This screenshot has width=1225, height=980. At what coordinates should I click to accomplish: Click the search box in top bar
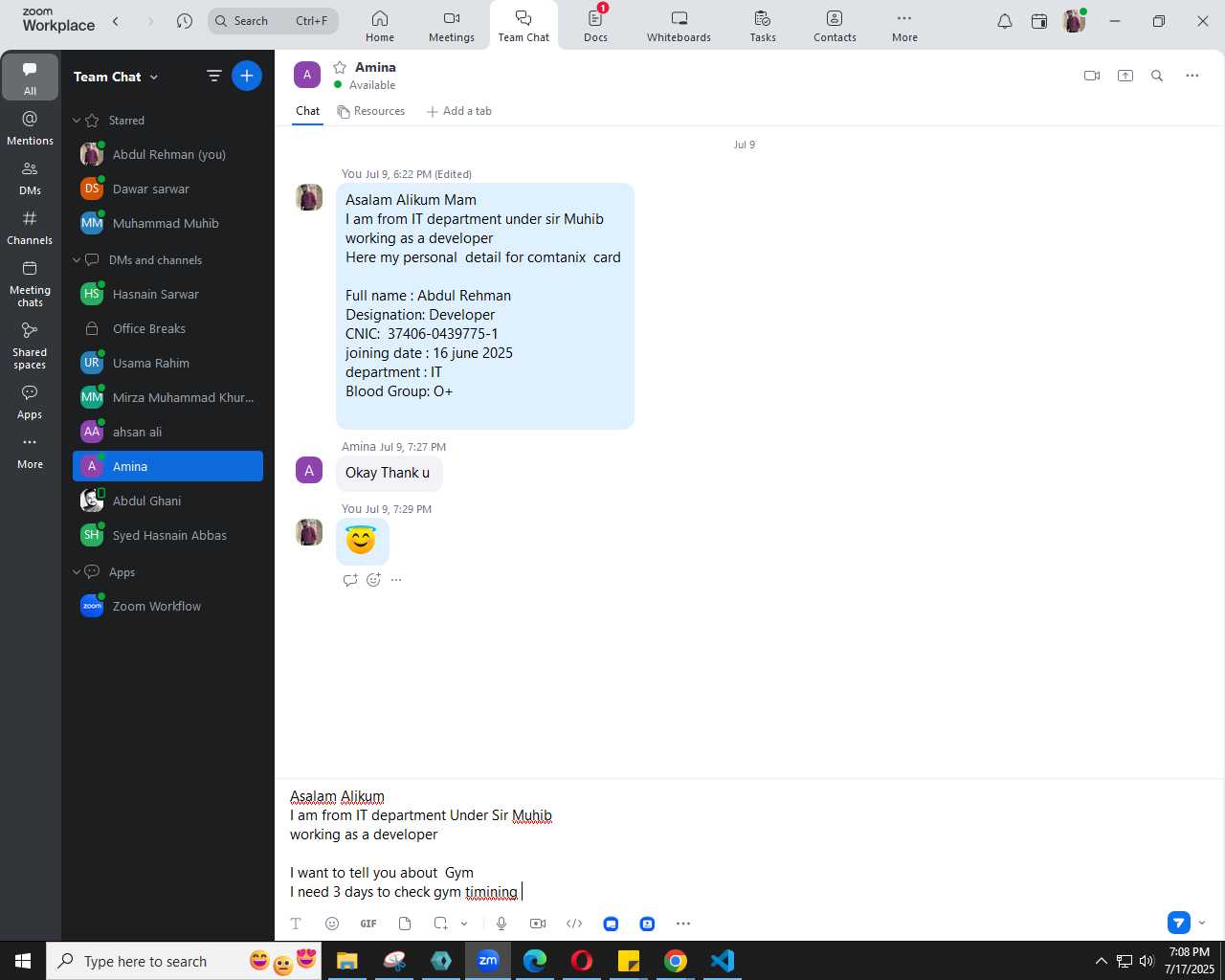274,21
